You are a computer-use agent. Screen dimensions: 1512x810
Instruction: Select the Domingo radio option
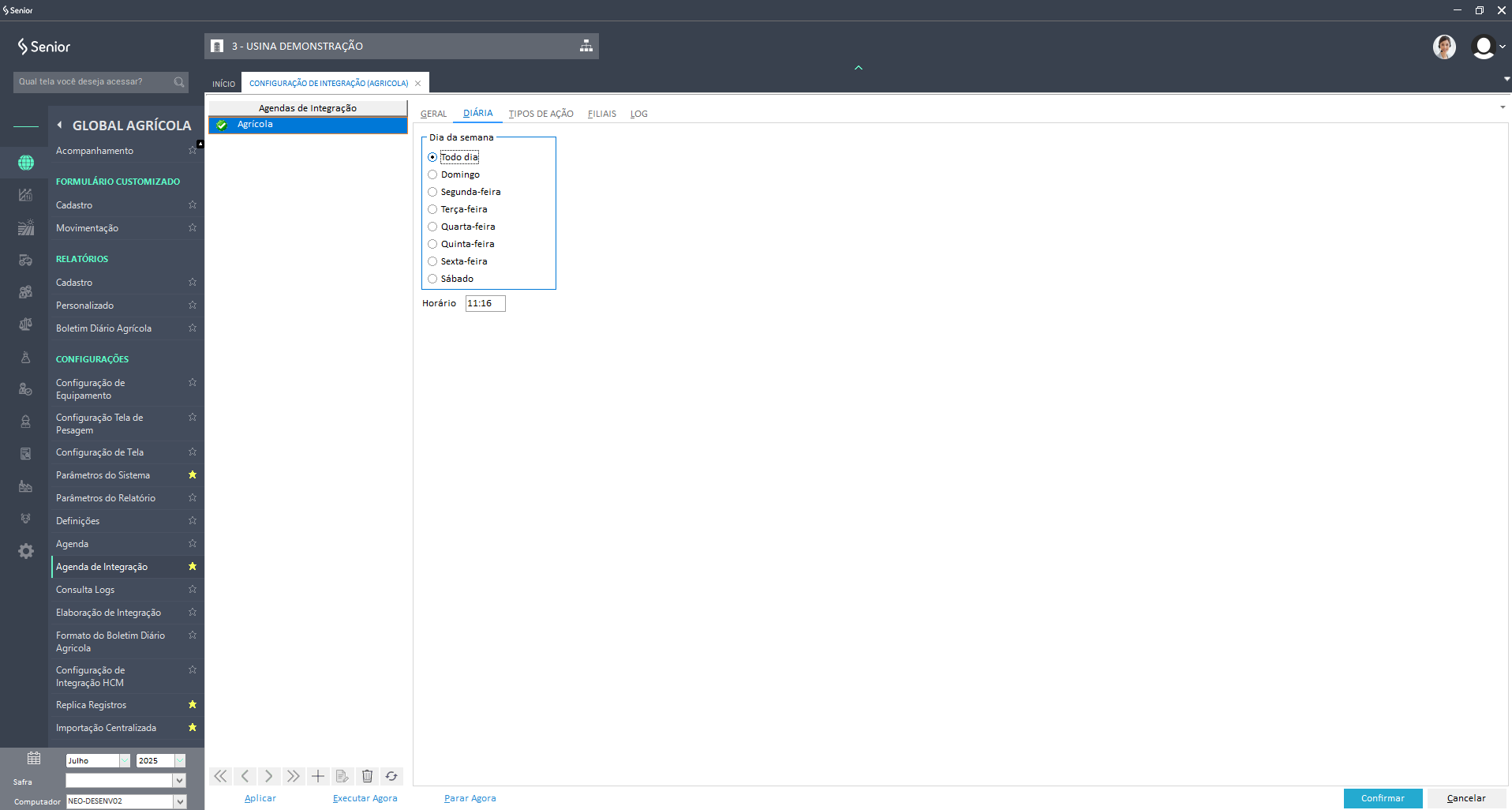coord(432,174)
